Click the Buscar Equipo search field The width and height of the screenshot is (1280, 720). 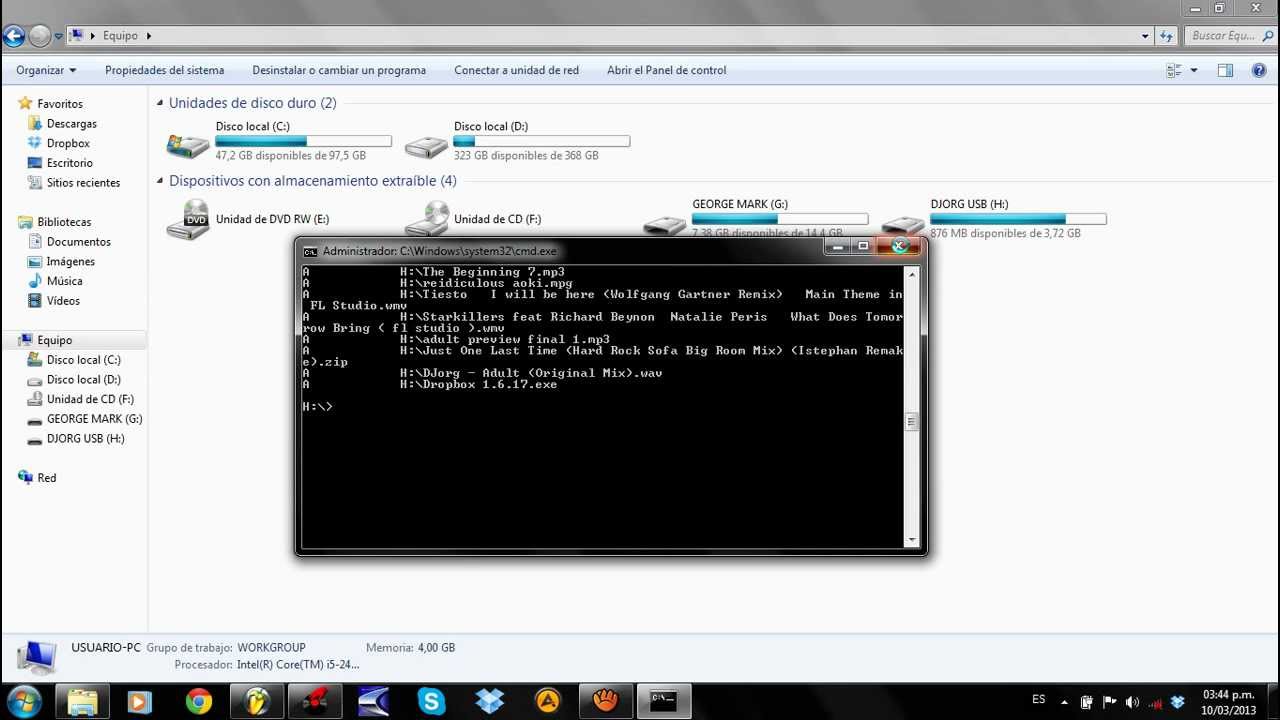point(1230,36)
